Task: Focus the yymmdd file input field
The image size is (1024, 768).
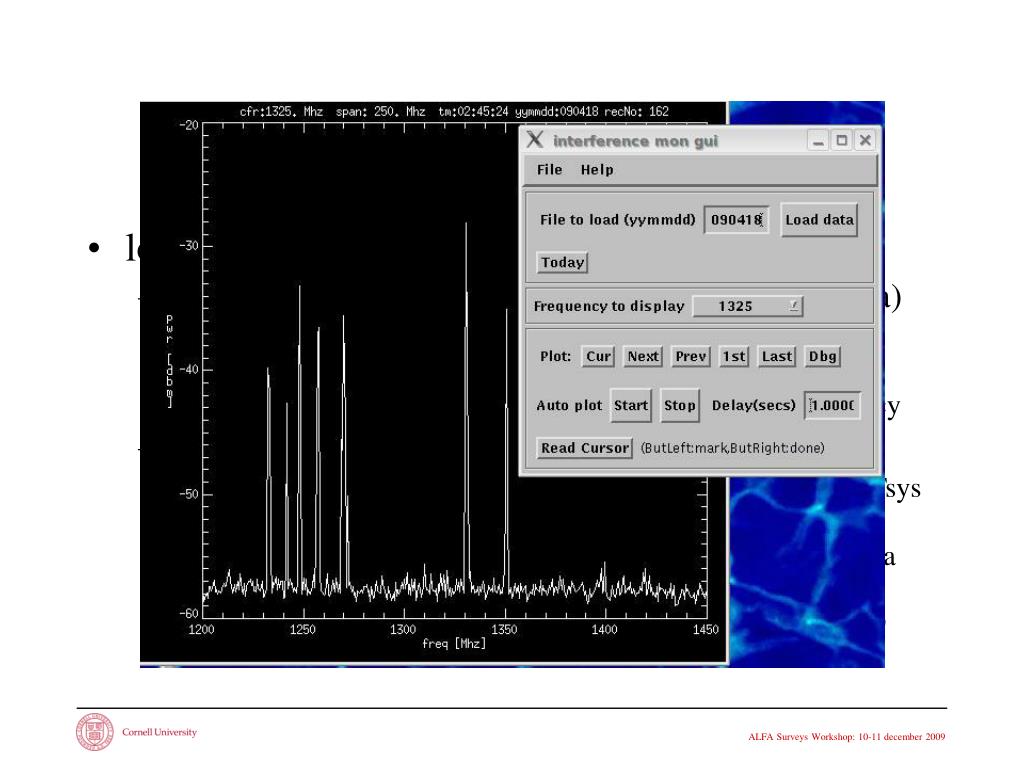Action: point(736,220)
